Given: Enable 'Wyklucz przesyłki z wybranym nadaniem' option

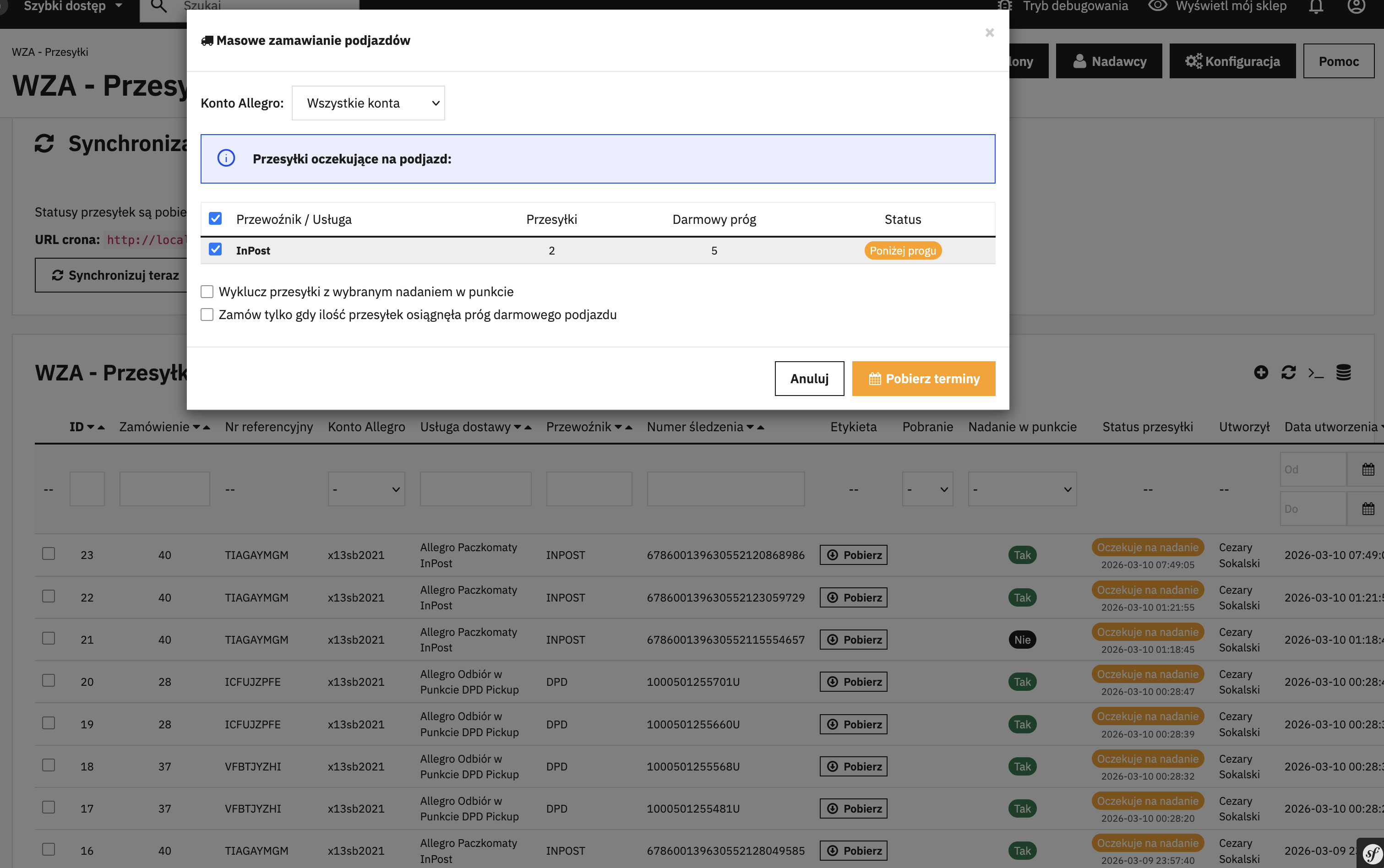Looking at the screenshot, I should [207, 292].
